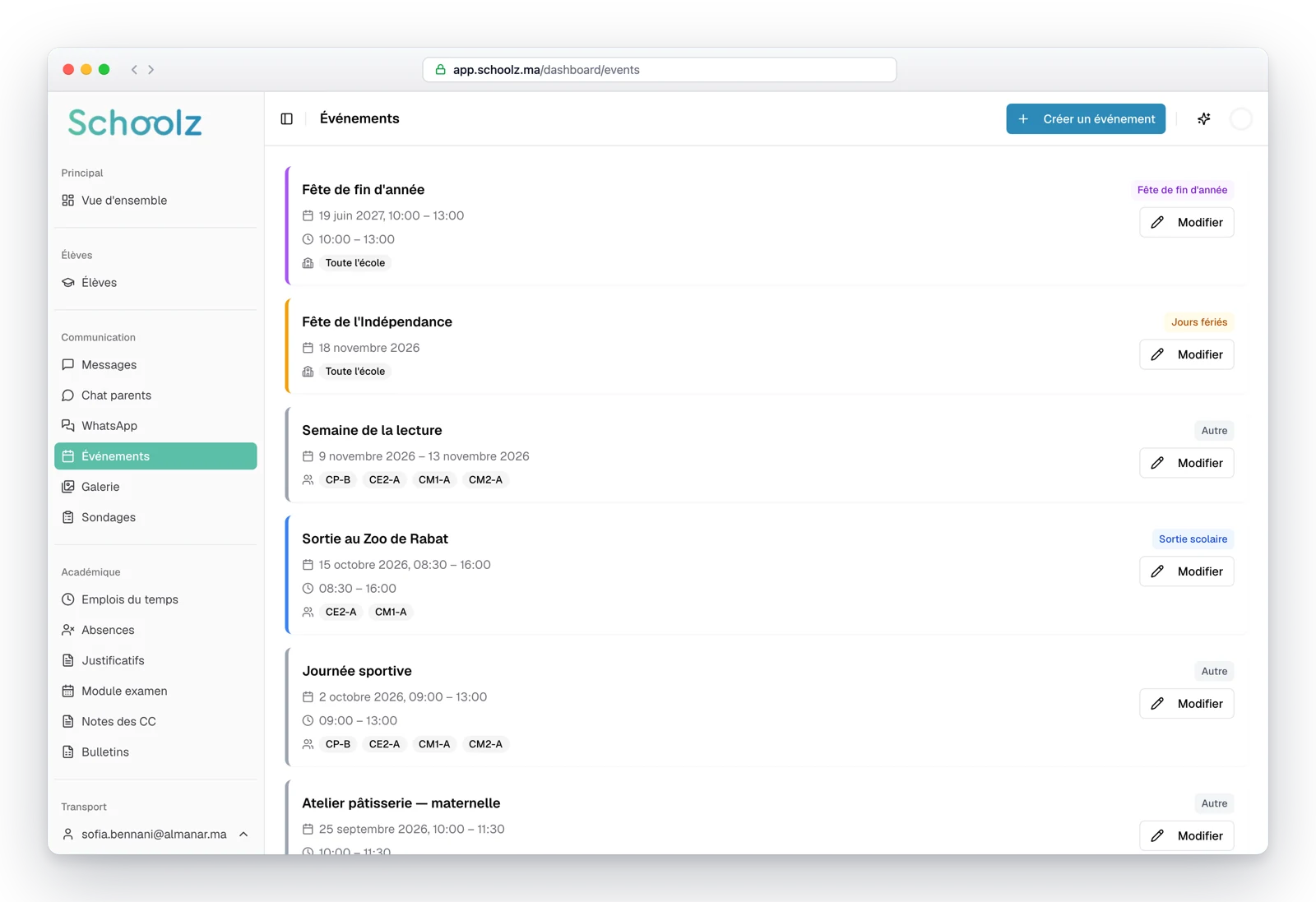Modify the Fête de fin d'année event
The image size is (1316, 902).
(x=1186, y=222)
